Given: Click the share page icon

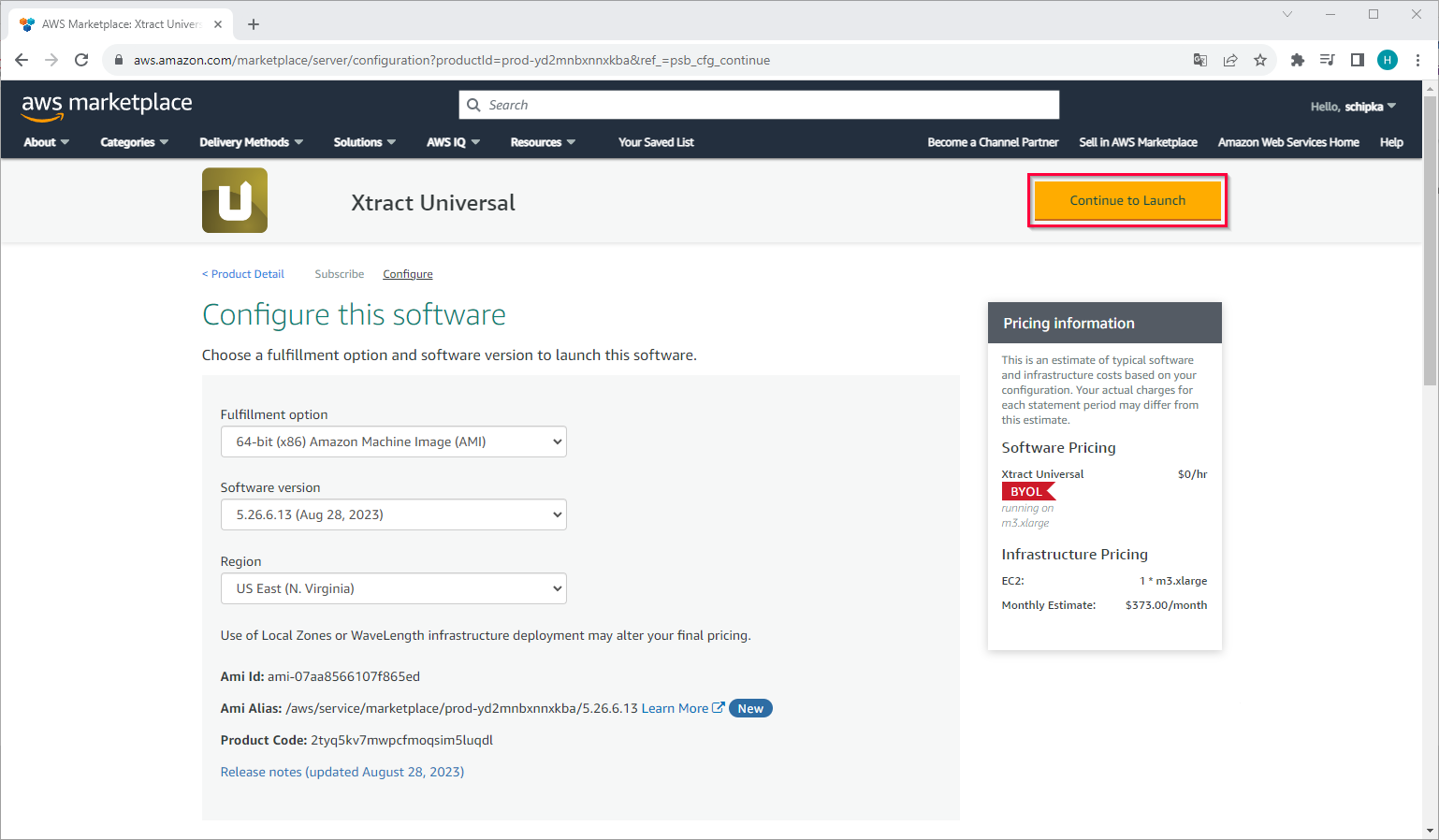Looking at the screenshot, I should pyautogui.click(x=1230, y=60).
